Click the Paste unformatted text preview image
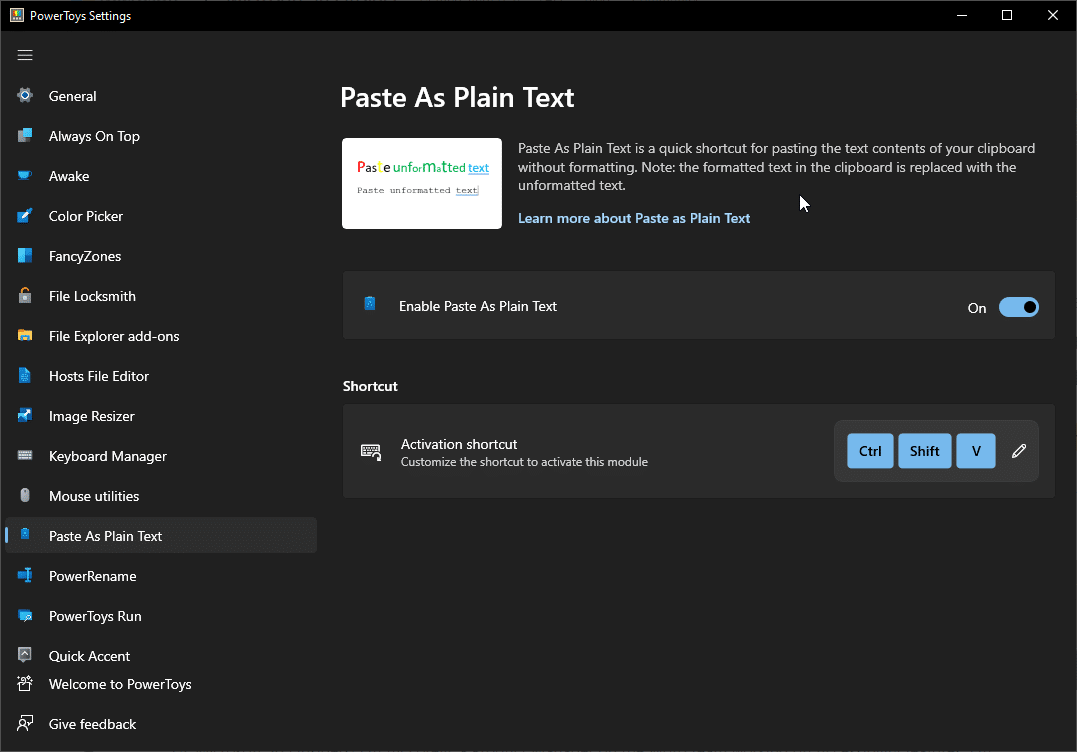 coord(422,183)
